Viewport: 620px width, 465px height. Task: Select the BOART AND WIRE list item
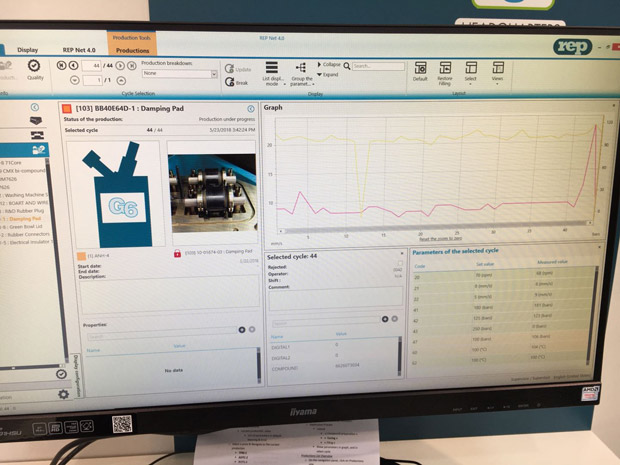point(24,203)
